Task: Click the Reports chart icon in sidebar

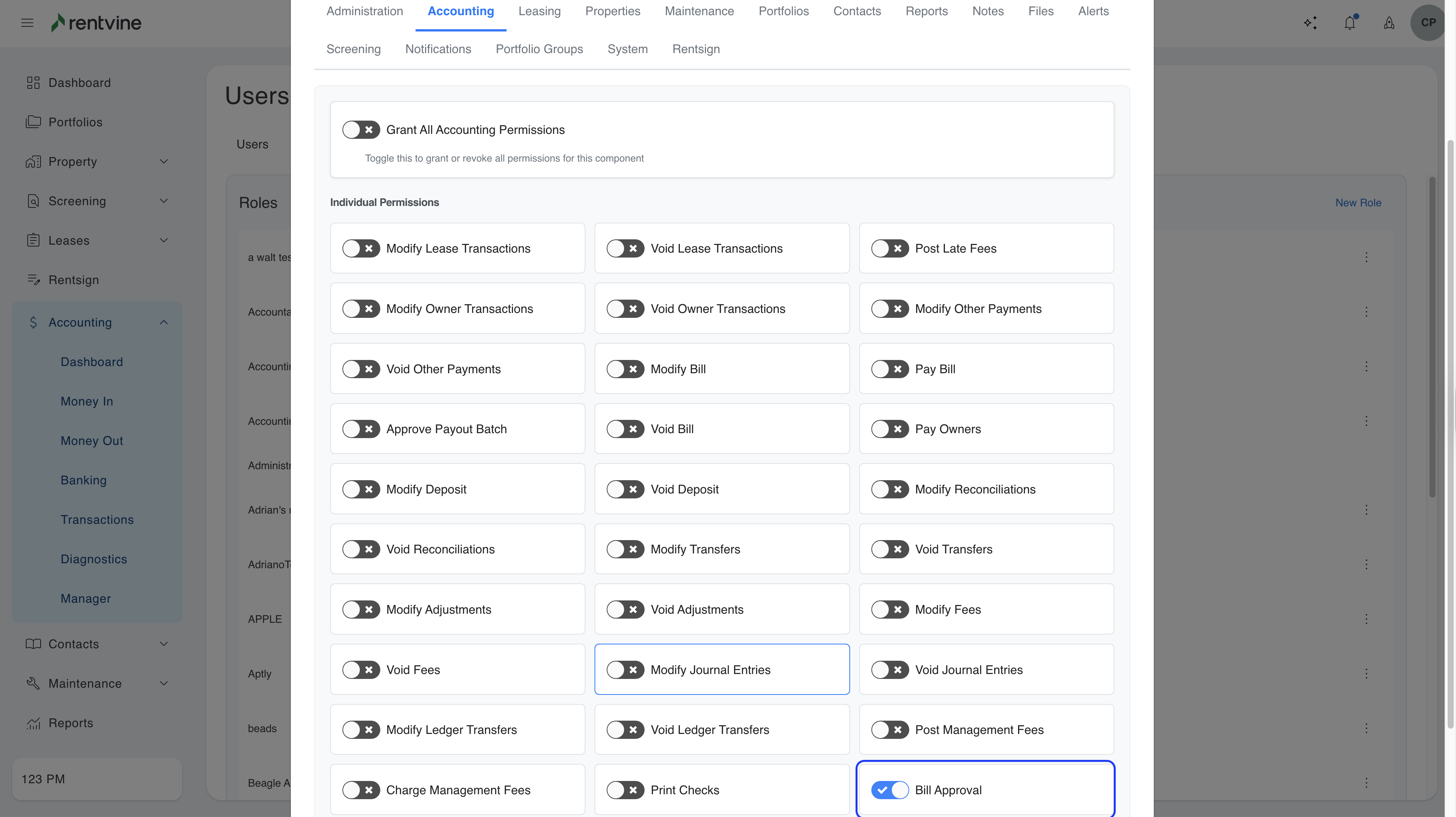Action: click(x=33, y=723)
